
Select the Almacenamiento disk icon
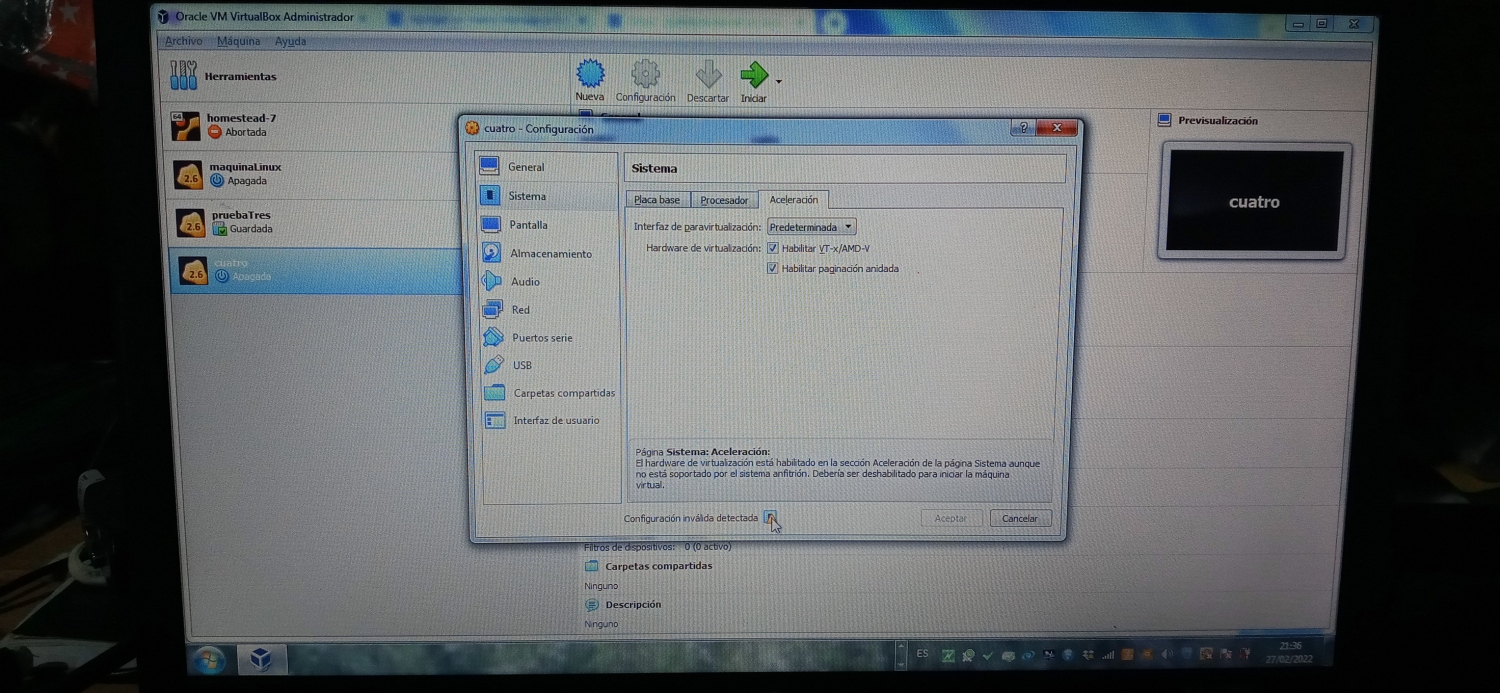click(x=491, y=252)
